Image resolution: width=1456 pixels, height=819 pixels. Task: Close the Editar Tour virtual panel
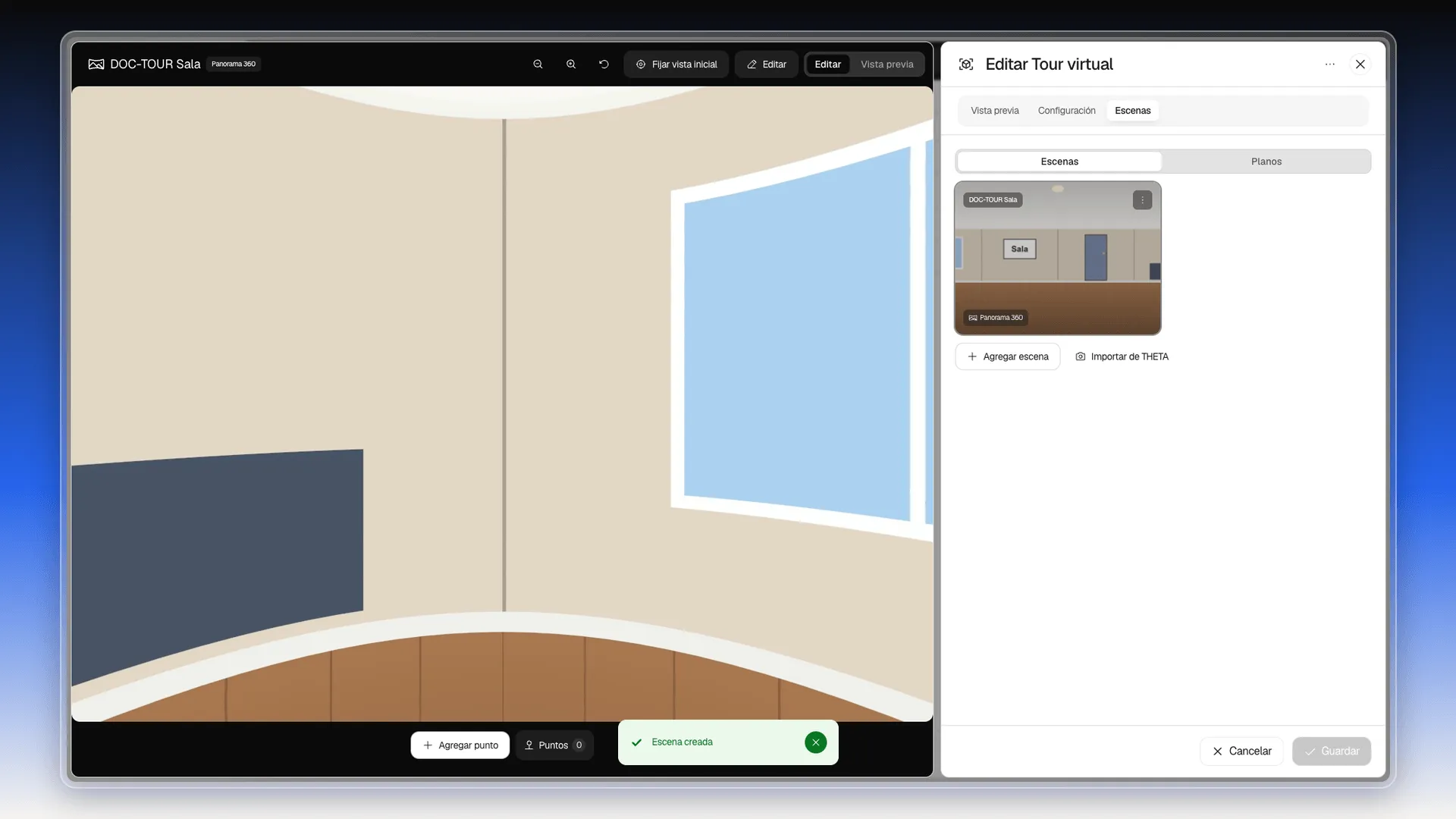[x=1360, y=64]
